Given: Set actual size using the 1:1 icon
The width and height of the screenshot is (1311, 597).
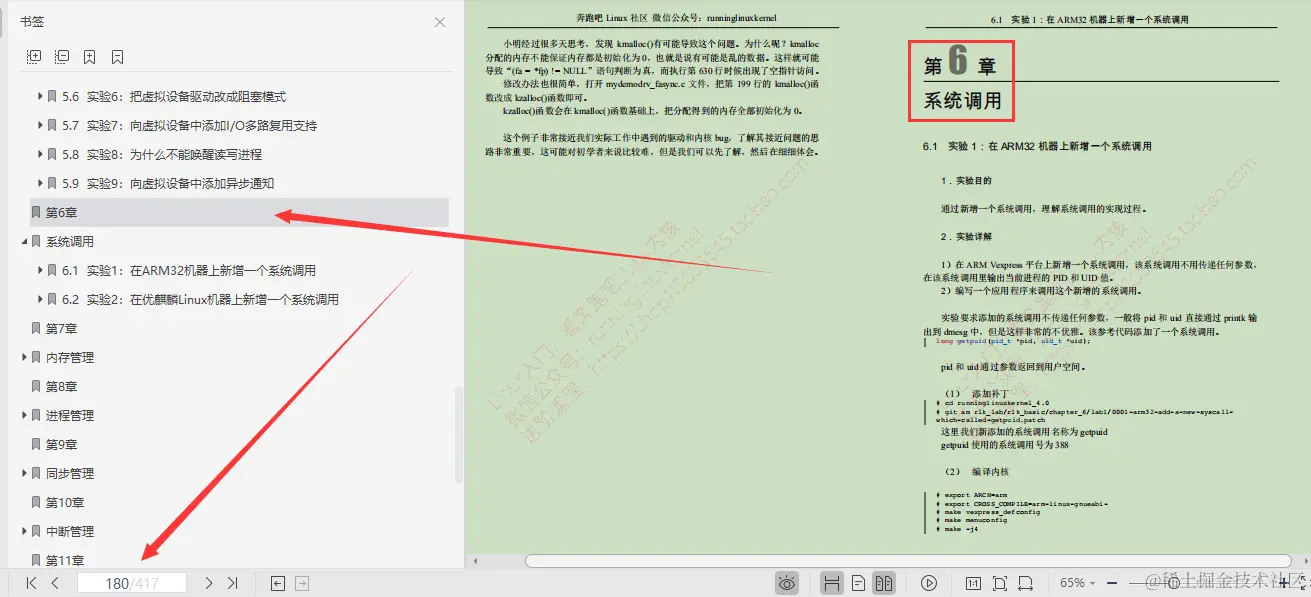Looking at the screenshot, I should tap(972, 582).
